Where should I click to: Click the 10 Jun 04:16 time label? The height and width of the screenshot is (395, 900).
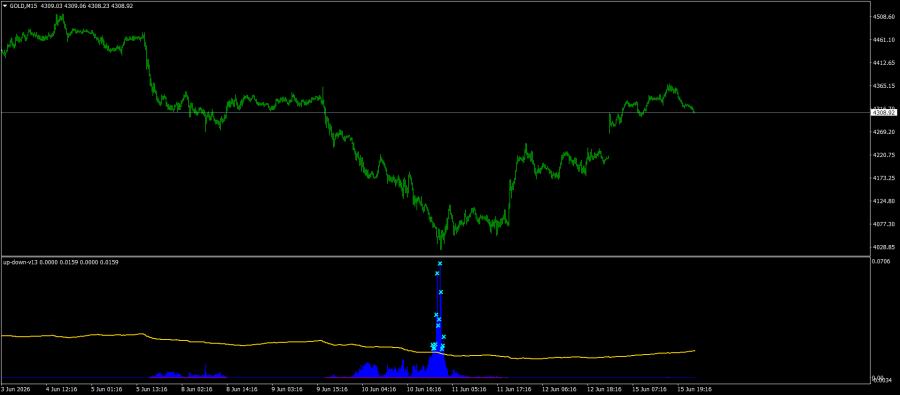pyautogui.click(x=379, y=389)
